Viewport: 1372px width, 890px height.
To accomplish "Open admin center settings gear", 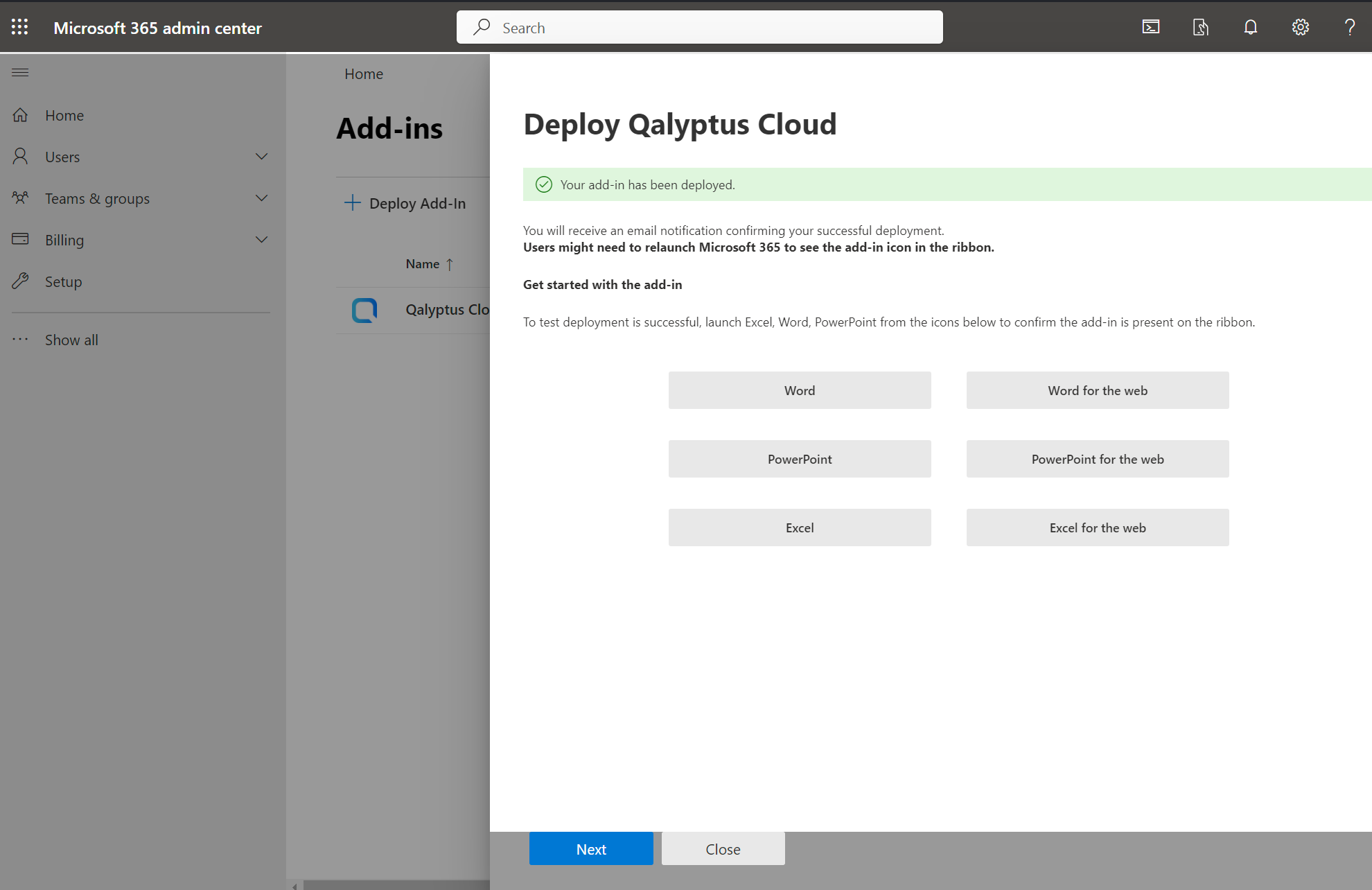I will 1300,27.
